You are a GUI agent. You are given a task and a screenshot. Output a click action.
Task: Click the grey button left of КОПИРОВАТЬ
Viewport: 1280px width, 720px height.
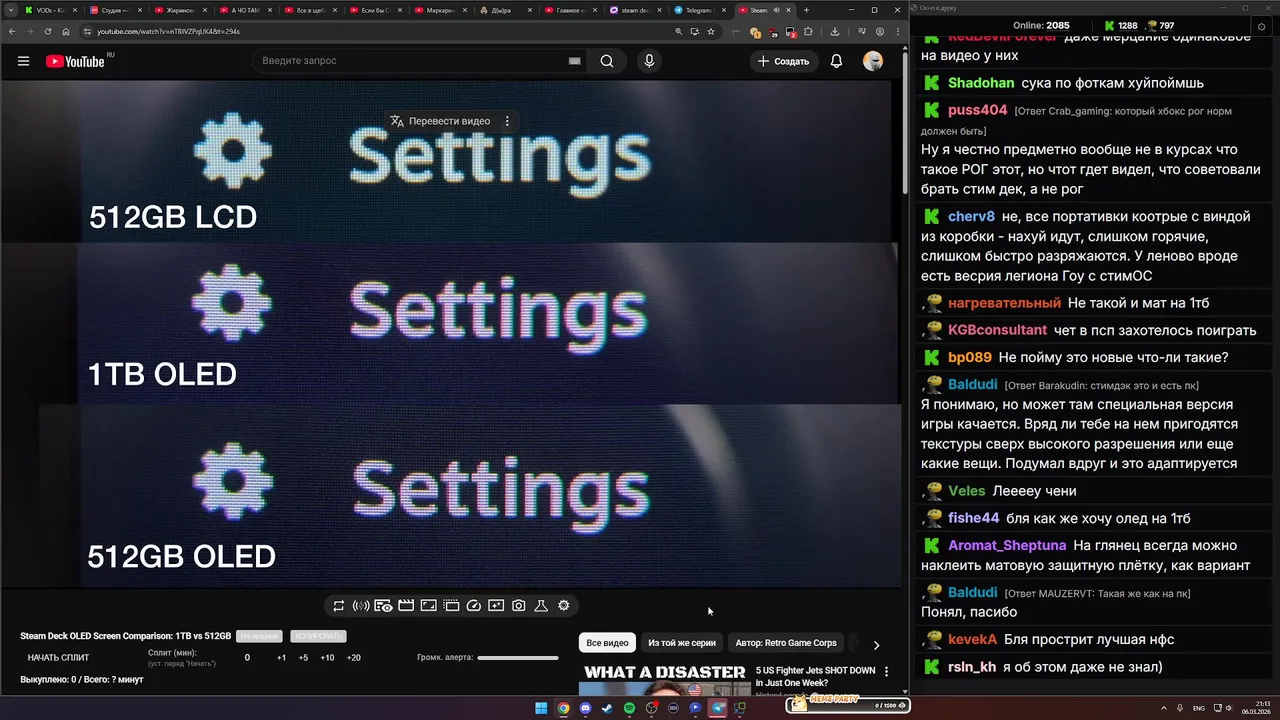pyautogui.click(x=259, y=636)
